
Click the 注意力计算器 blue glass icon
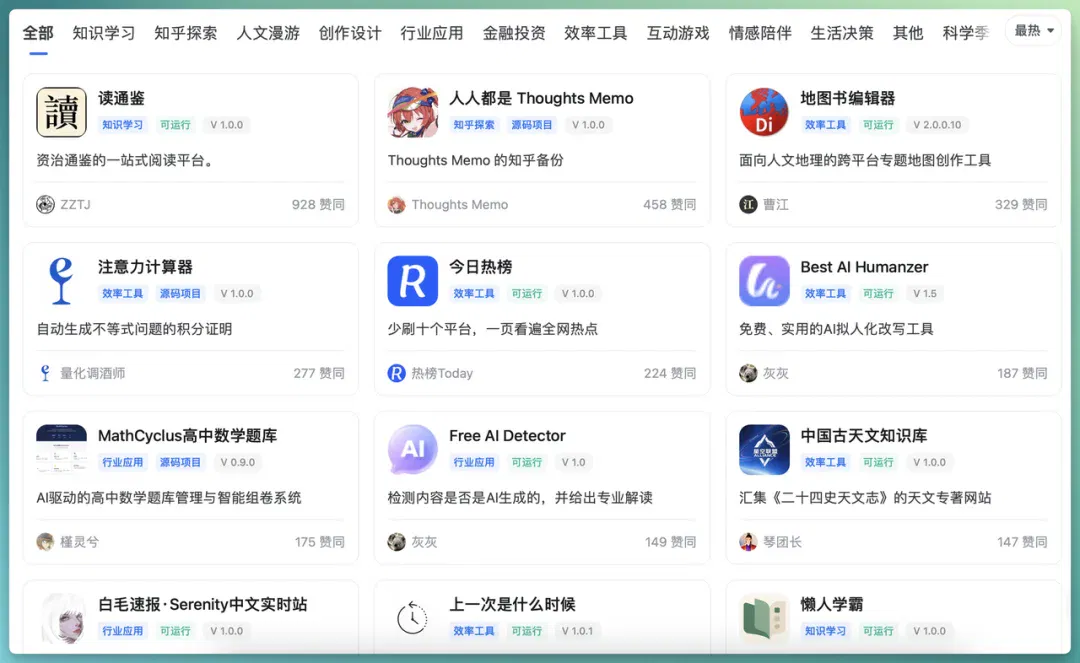(x=61, y=281)
